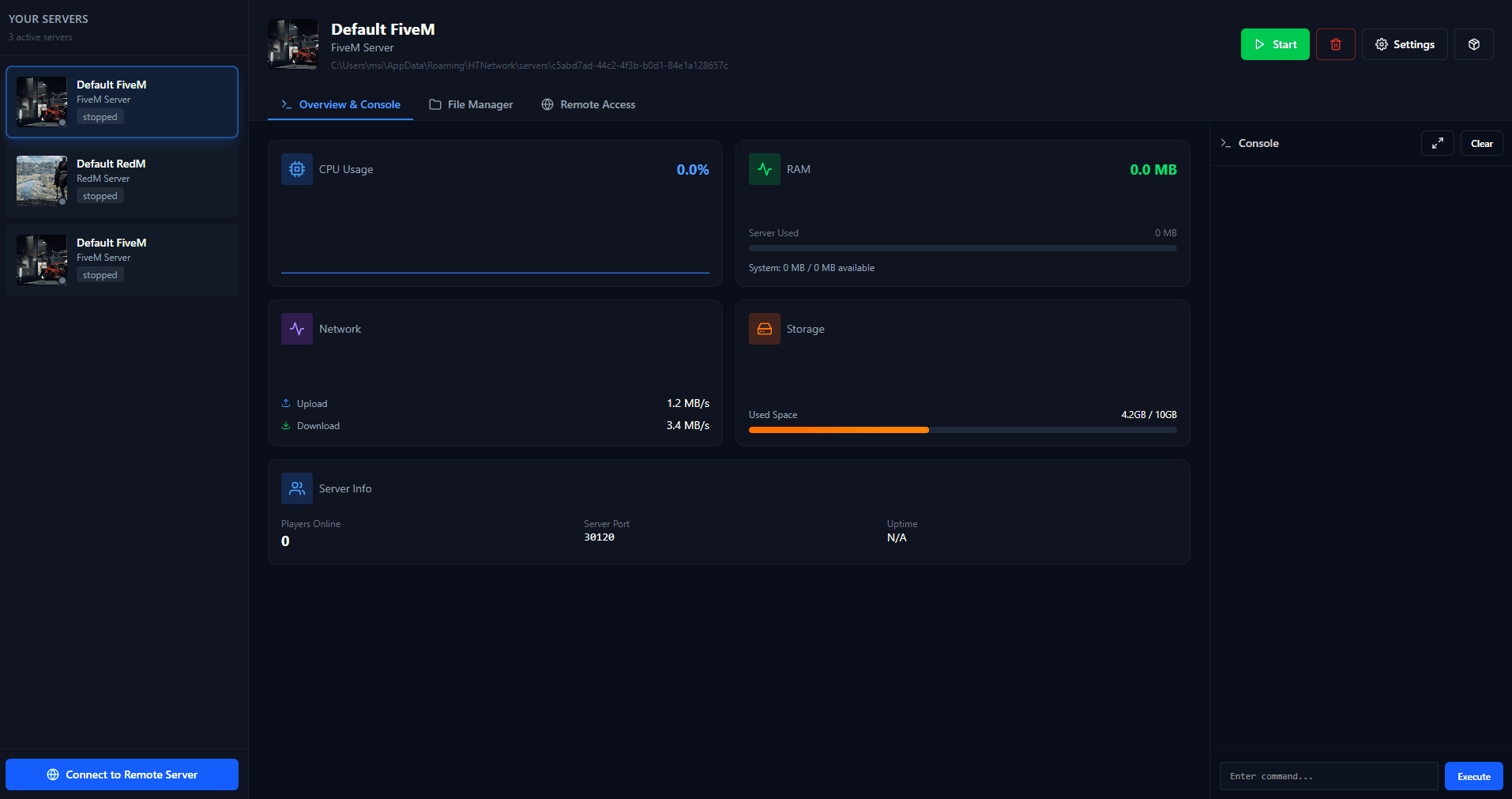Click the Download arrow icon in Network
The width and height of the screenshot is (1512, 799).
[286, 425]
